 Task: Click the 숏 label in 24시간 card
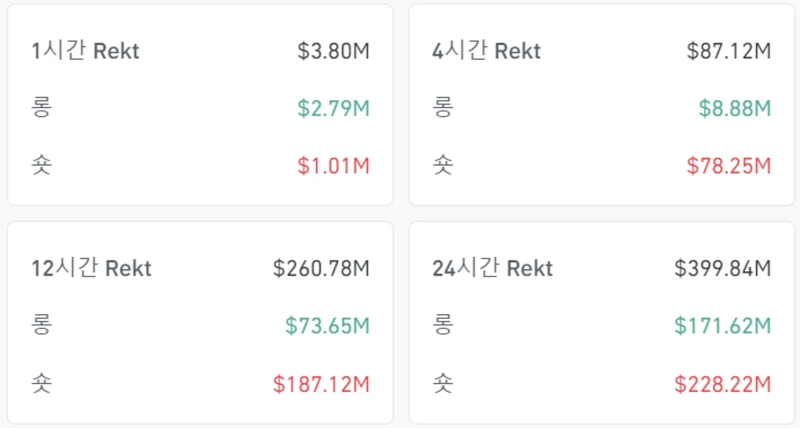pyautogui.click(x=442, y=382)
